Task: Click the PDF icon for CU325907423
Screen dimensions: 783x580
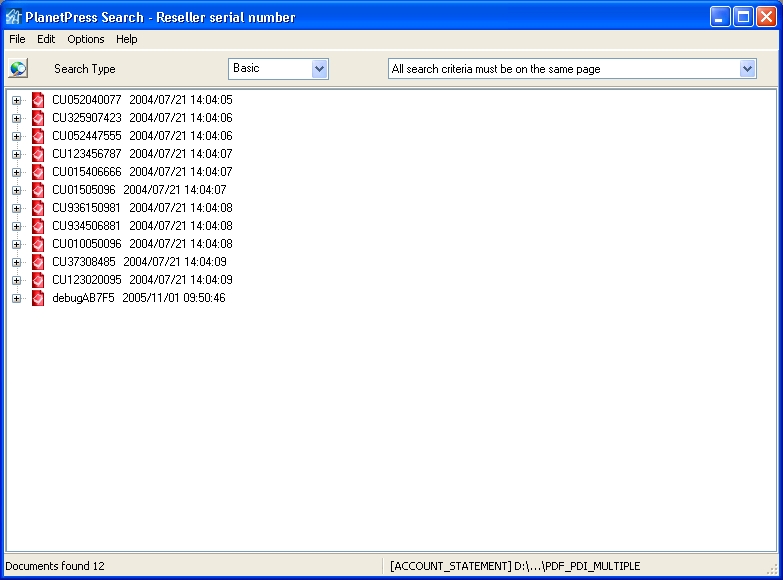Action: pyautogui.click(x=38, y=118)
